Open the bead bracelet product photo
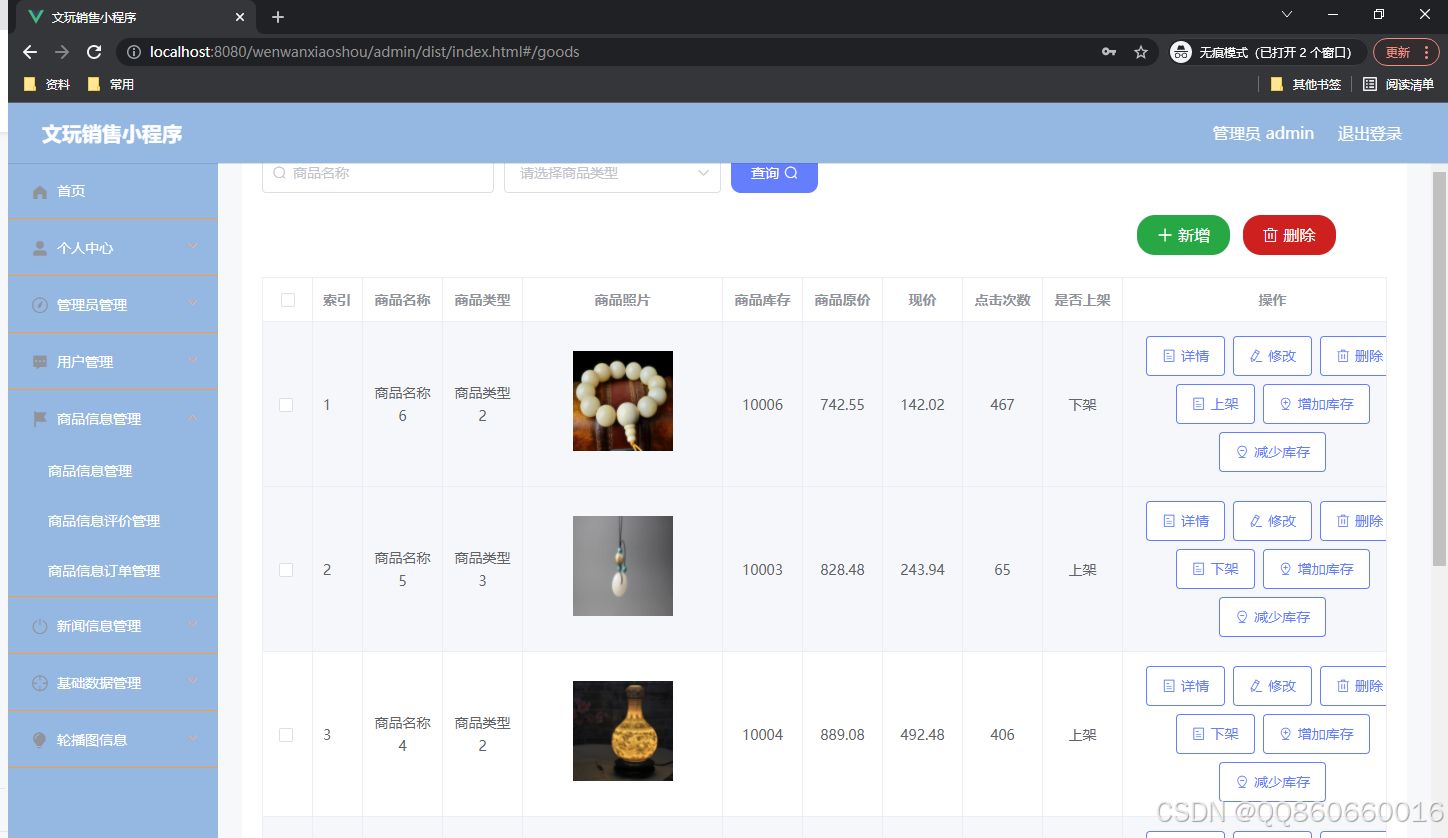Screen dimensions: 1448x838 (x=623, y=401)
